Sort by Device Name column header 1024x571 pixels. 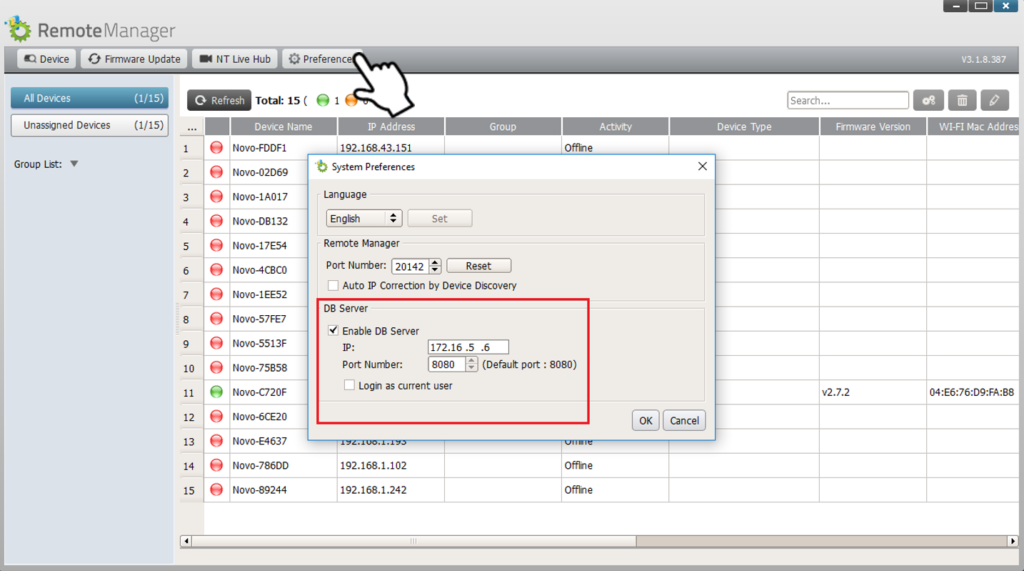pos(283,127)
